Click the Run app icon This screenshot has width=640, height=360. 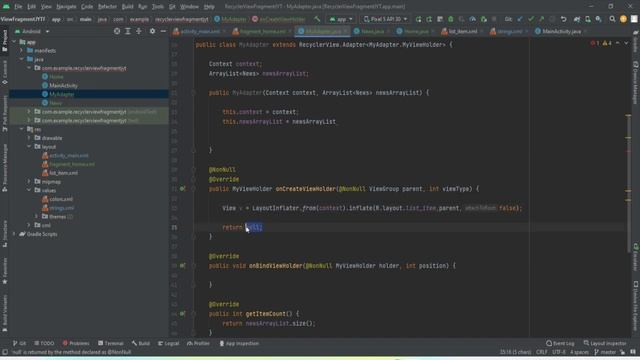coord(418,19)
